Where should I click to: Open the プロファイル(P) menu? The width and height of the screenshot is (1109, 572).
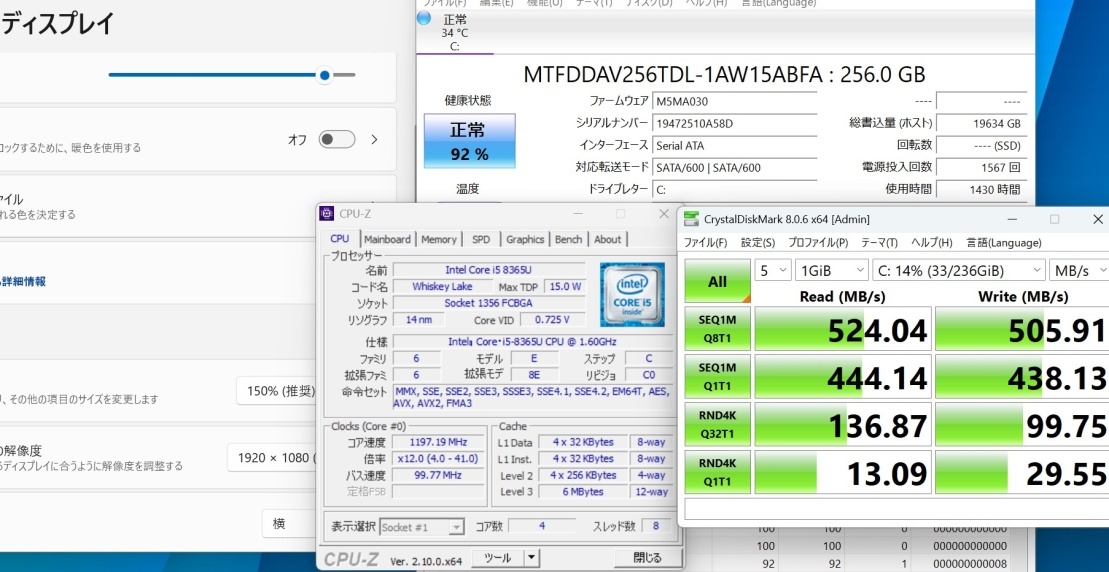click(x=818, y=243)
